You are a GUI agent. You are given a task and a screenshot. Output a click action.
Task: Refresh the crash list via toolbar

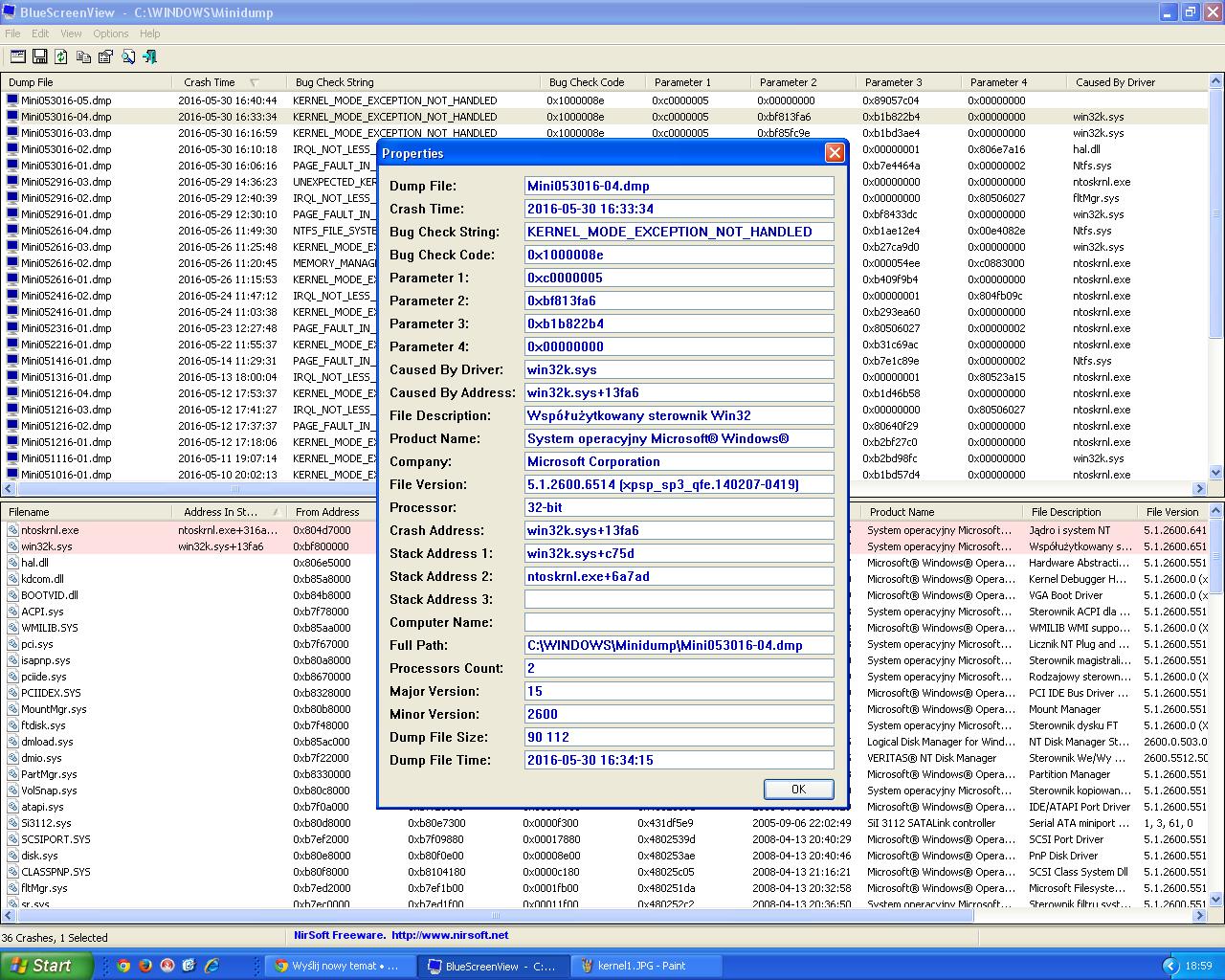[x=61, y=57]
